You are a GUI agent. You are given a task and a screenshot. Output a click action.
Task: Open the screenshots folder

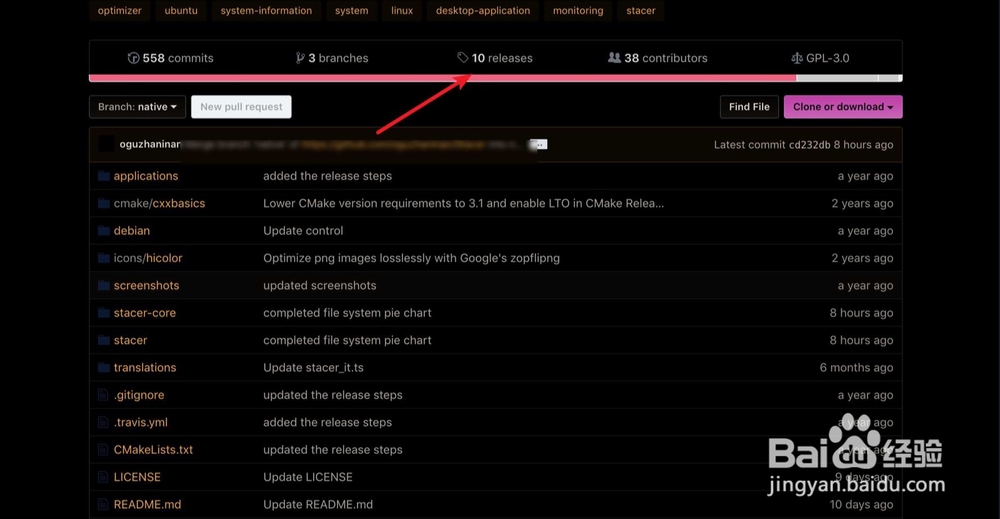147,286
